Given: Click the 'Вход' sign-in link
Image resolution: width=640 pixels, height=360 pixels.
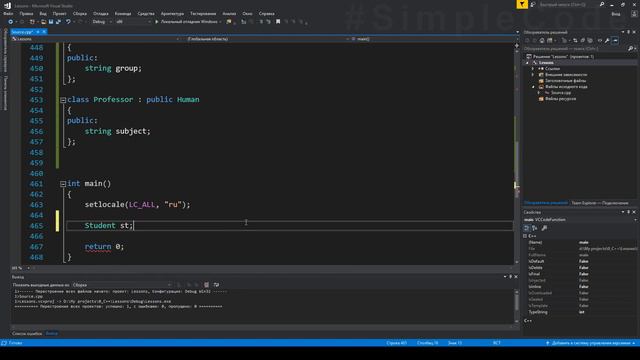Looking at the screenshot, I should (x=616, y=14).
